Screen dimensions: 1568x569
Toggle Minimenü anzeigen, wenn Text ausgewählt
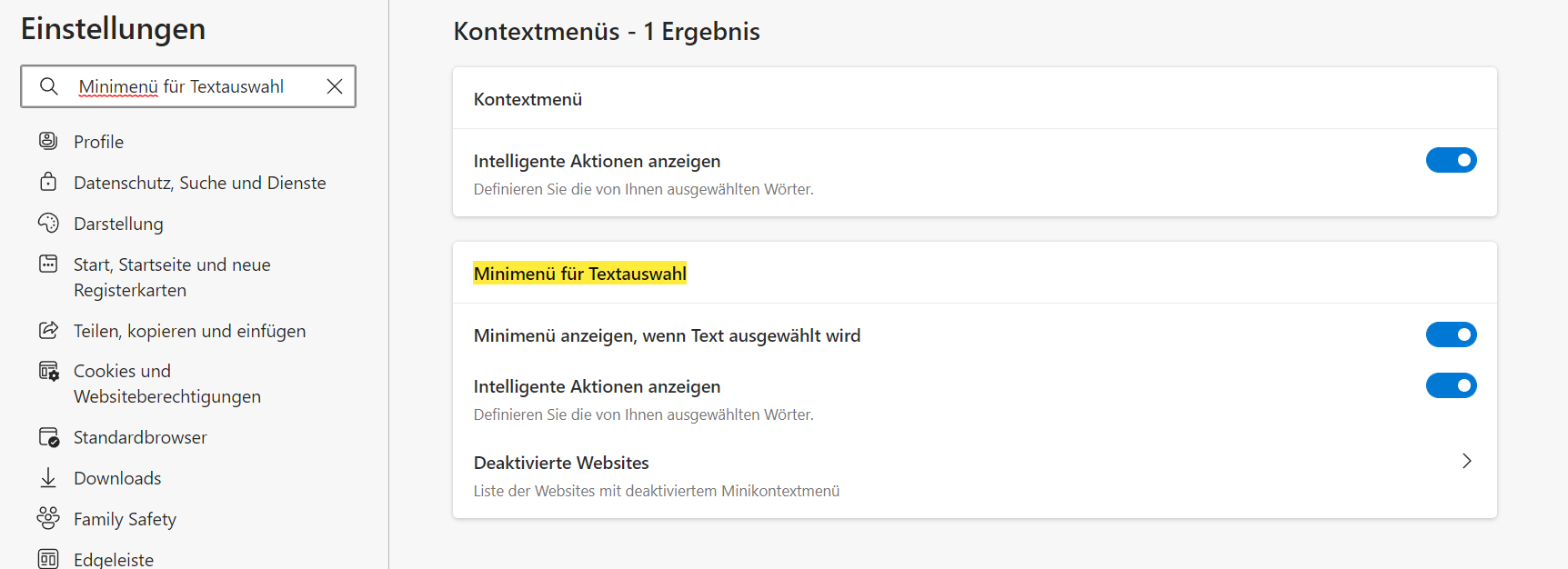click(x=1451, y=334)
